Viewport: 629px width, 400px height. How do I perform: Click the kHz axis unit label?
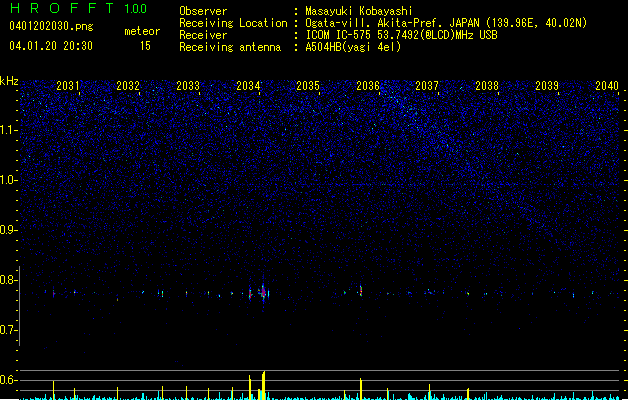point(9,81)
